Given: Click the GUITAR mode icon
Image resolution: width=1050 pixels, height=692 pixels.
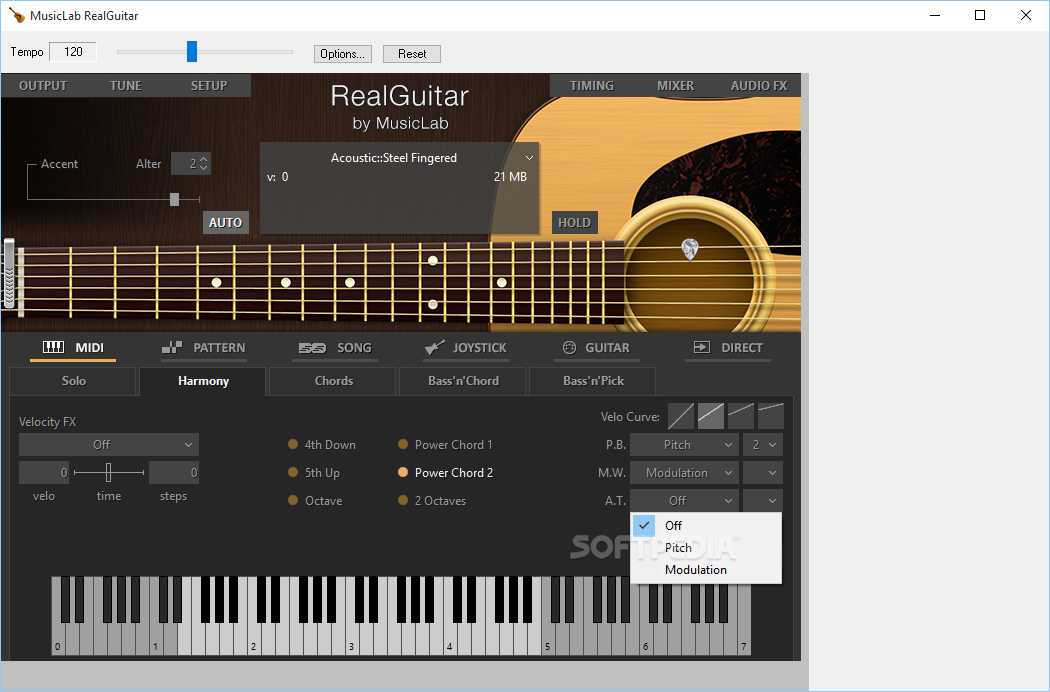Looking at the screenshot, I should click(569, 347).
